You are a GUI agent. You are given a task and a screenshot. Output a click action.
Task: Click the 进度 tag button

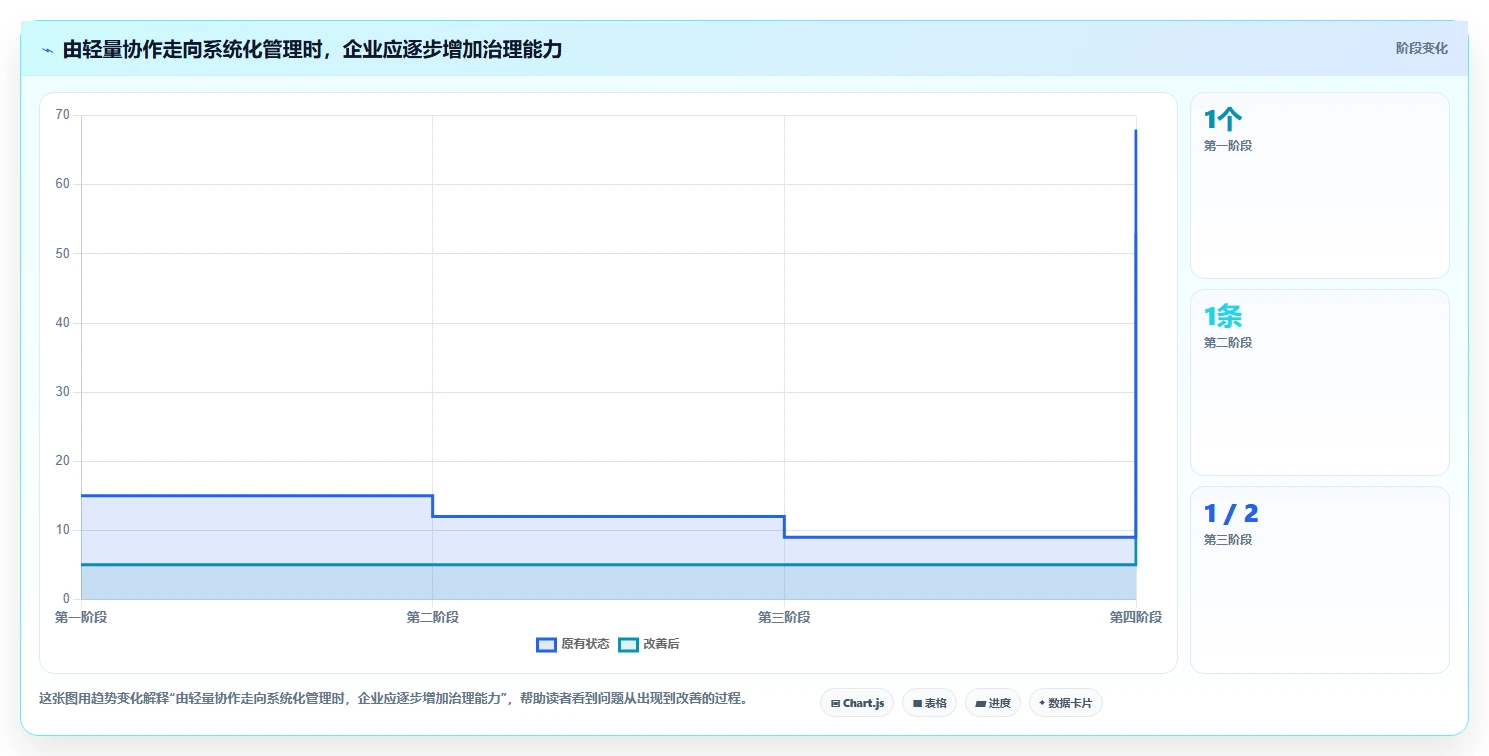pos(992,703)
